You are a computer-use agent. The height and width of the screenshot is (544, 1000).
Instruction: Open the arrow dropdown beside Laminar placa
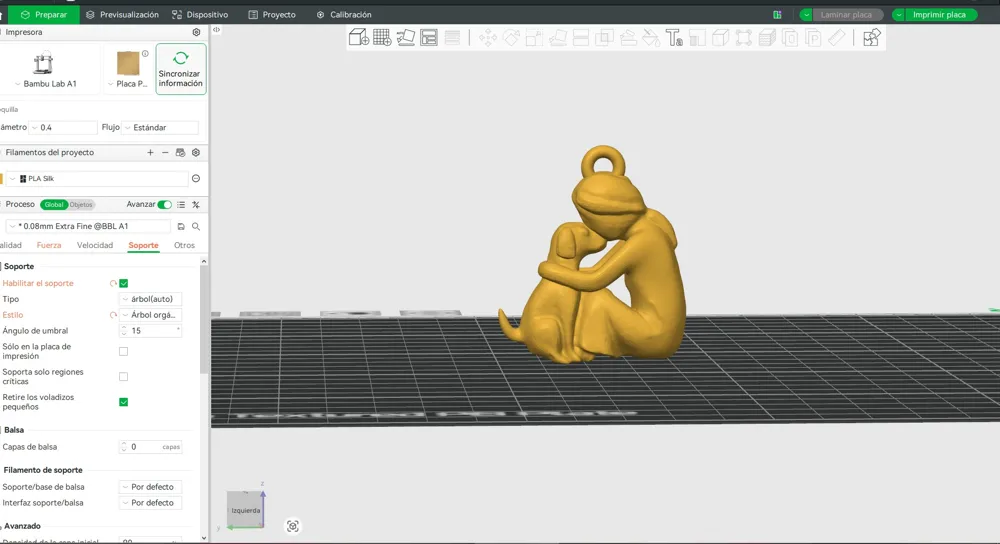[x=807, y=15]
